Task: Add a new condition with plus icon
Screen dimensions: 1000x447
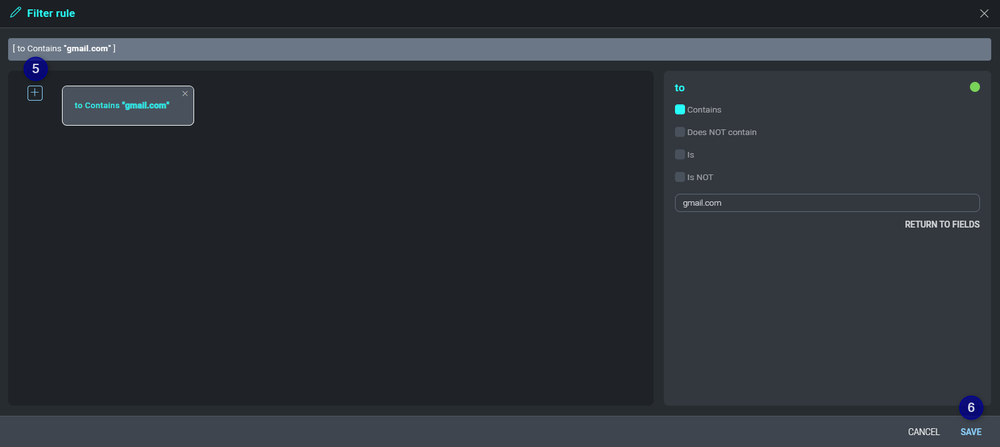Action: pyautogui.click(x=35, y=93)
